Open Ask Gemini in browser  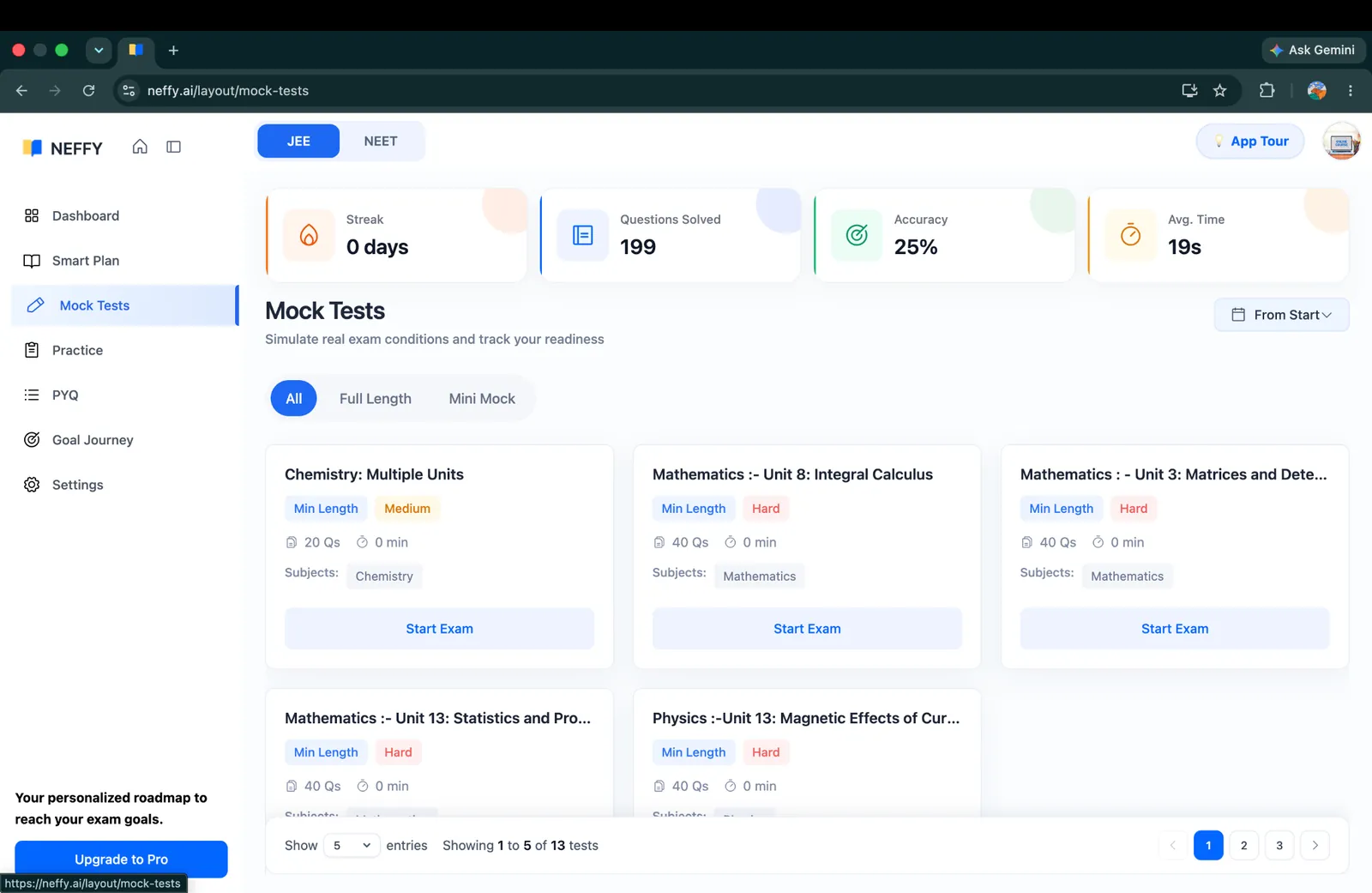(1313, 50)
